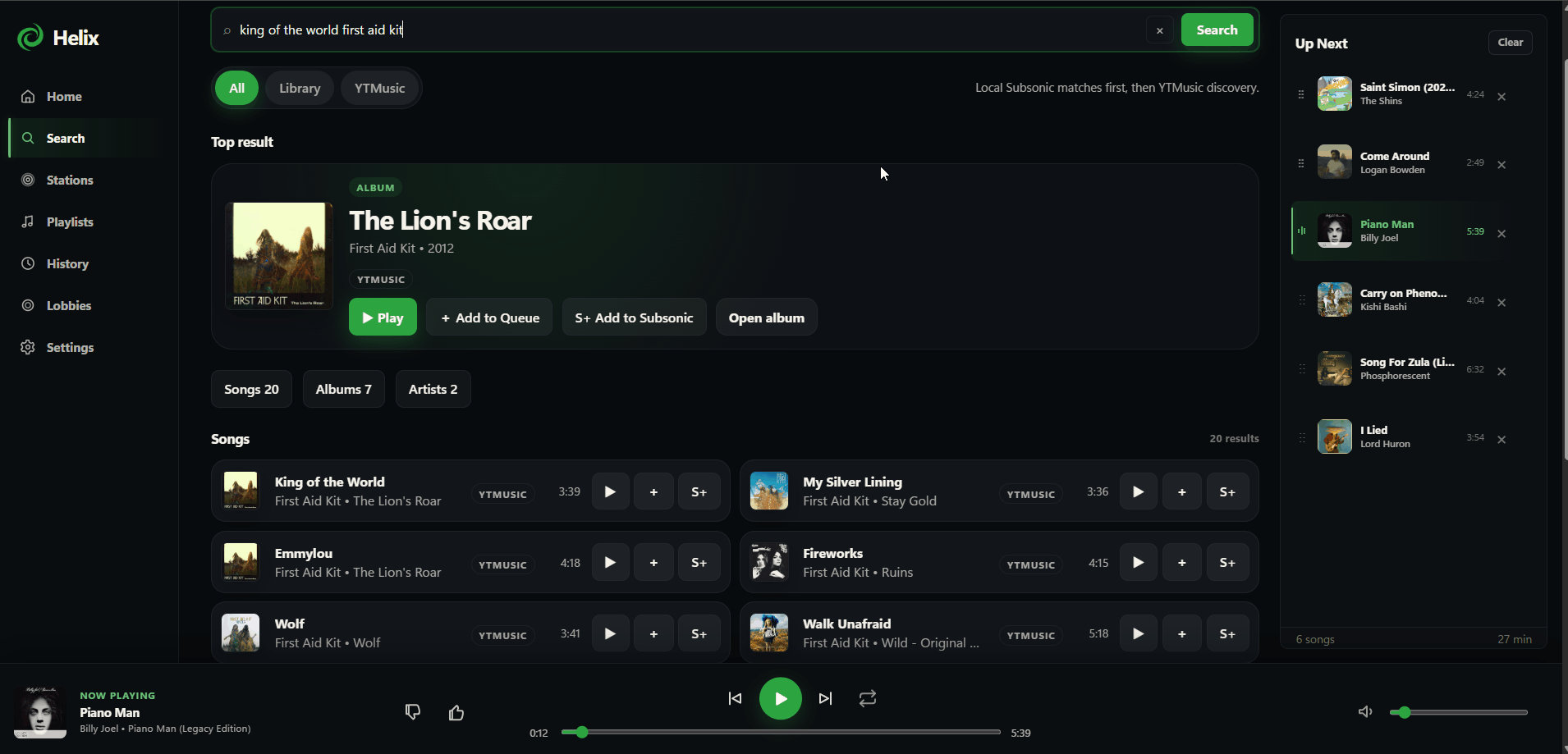Add Fireworks to the queue

tap(1181, 563)
